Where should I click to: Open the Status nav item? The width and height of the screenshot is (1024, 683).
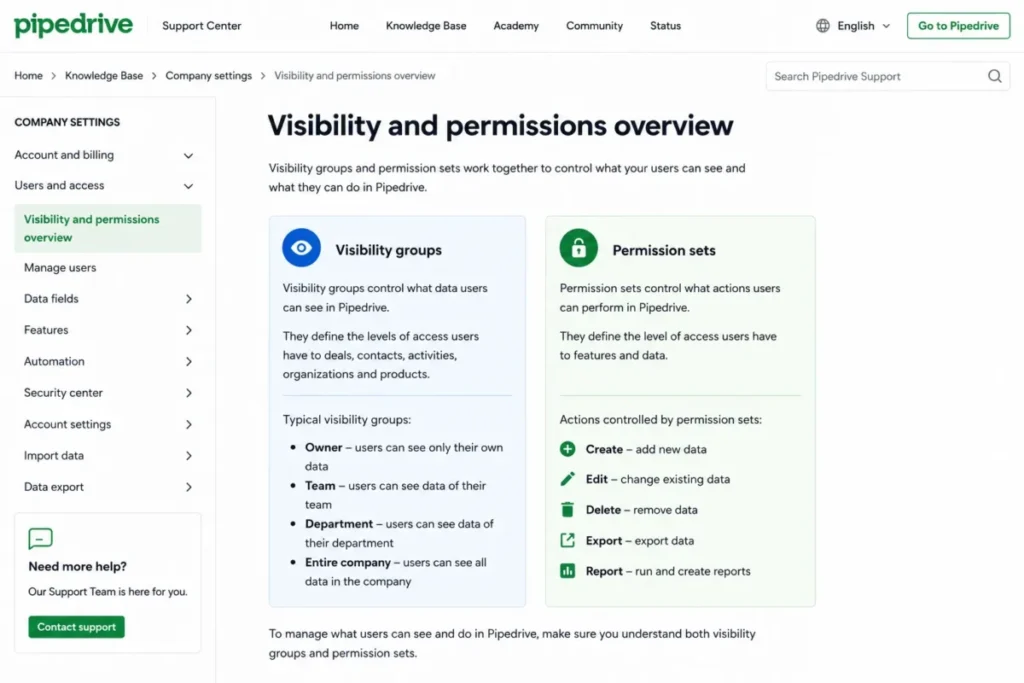(665, 25)
